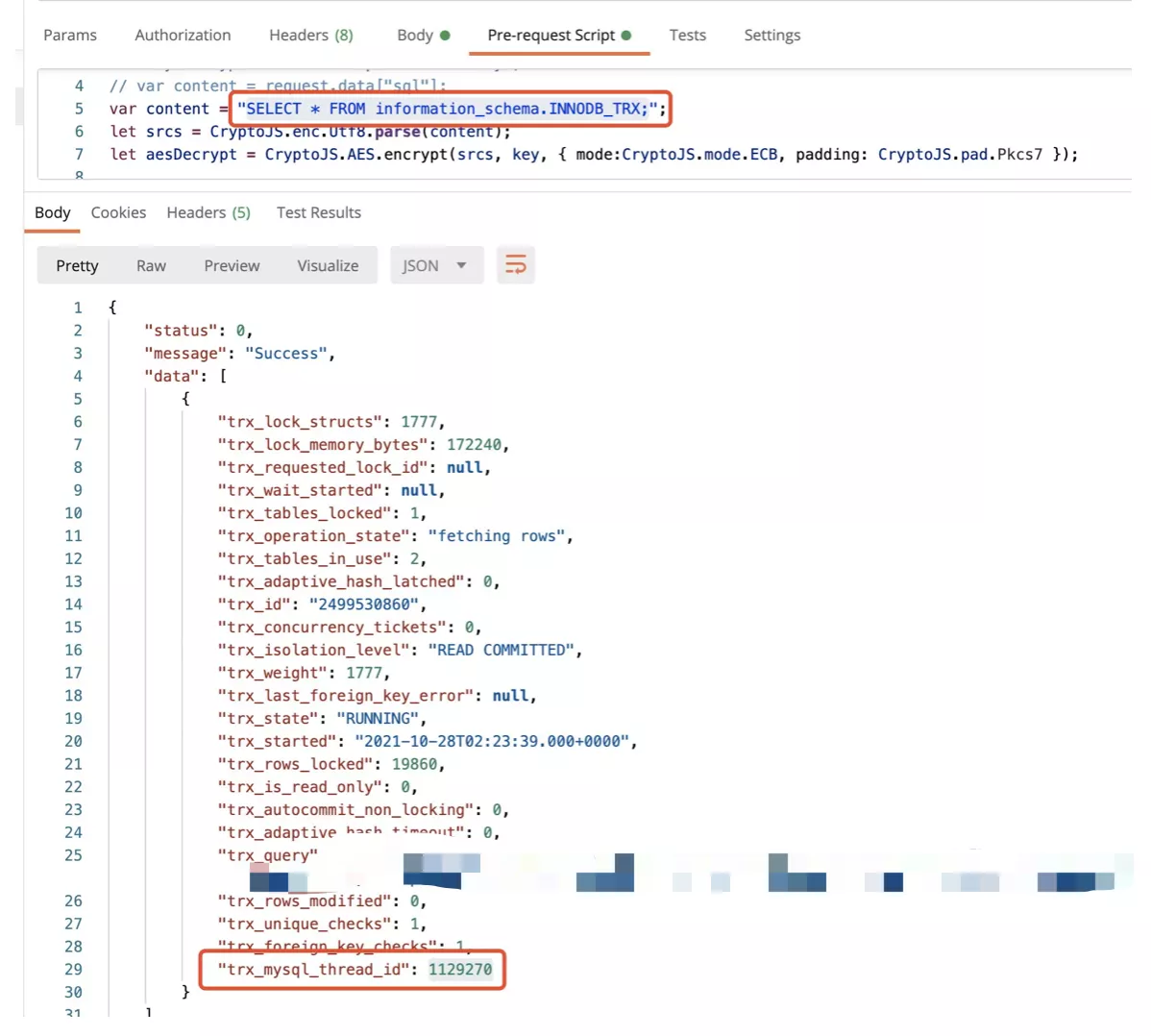Screen dimensions: 1151x1036
Task: Switch response view to Raw
Action: [151, 266]
